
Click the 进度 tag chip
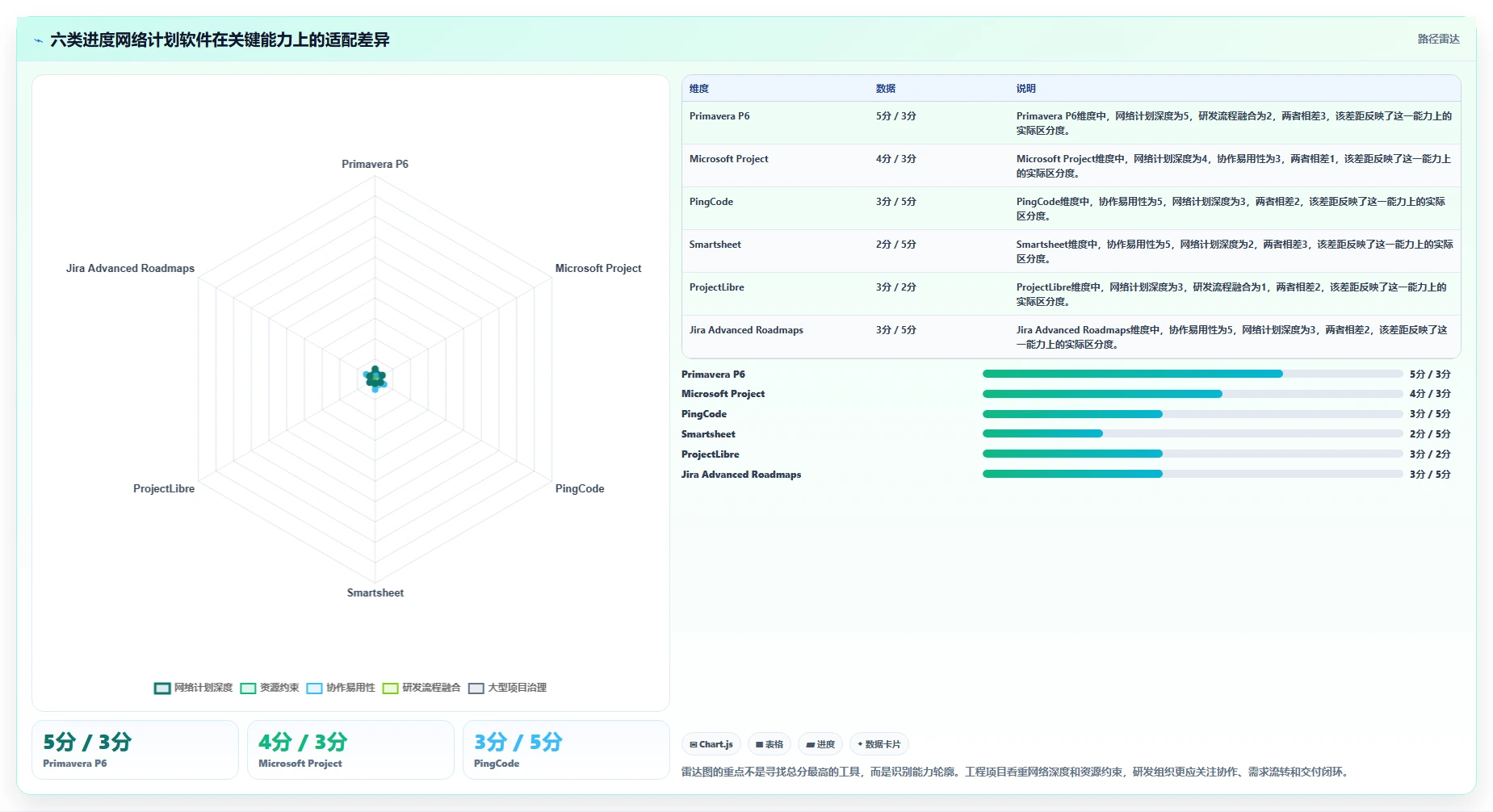[820, 744]
